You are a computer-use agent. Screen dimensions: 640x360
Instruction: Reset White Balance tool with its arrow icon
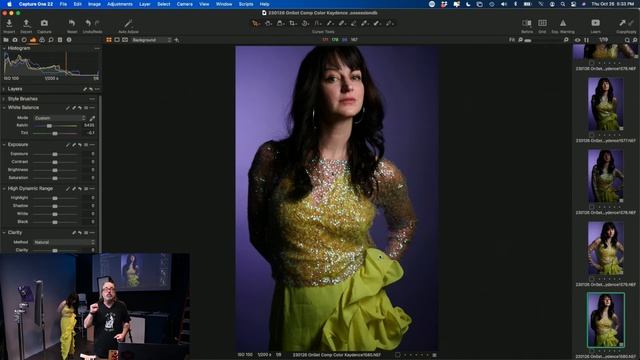(80, 108)
